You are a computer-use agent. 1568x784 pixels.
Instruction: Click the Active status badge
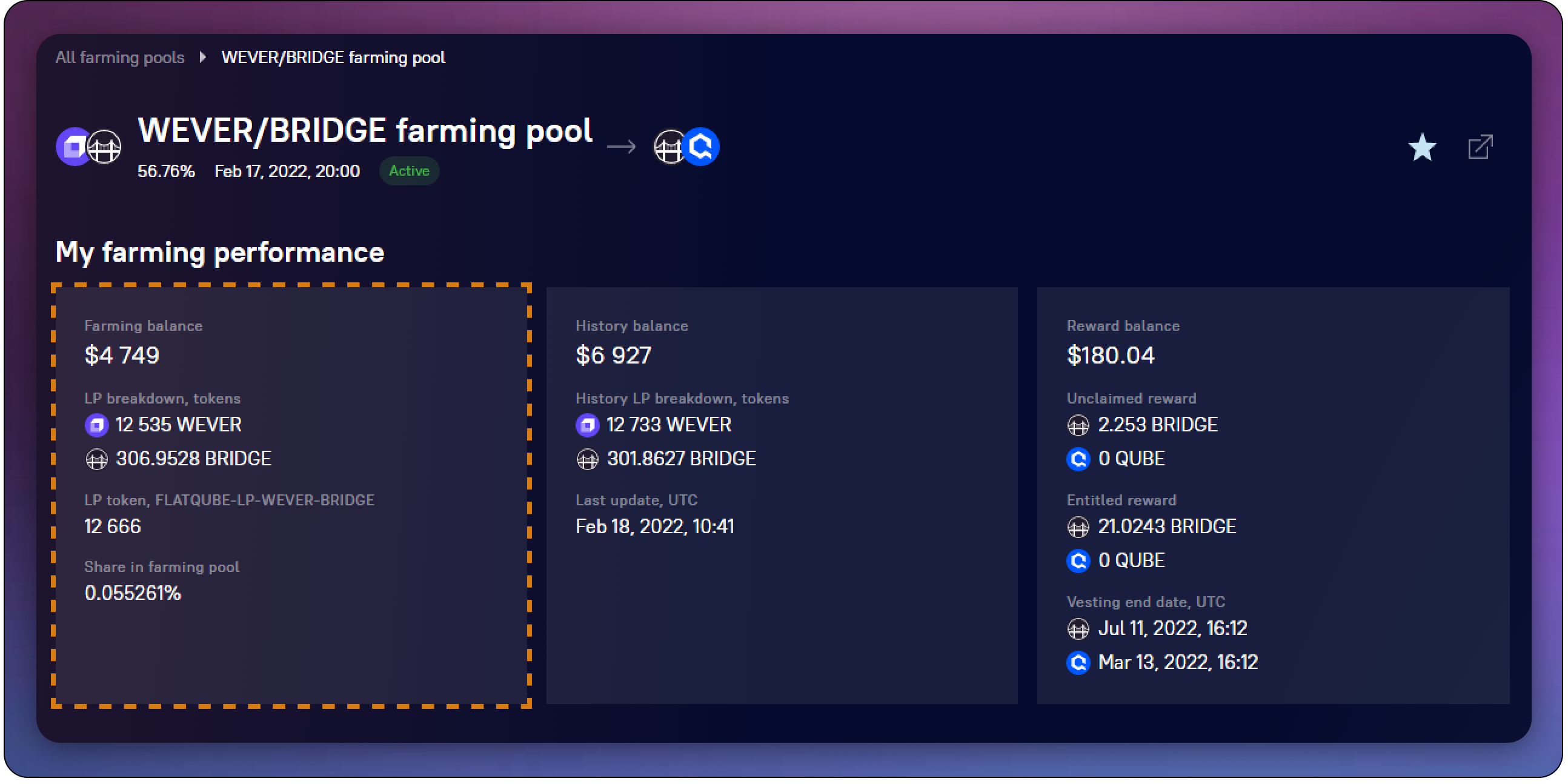pos(409,171)
